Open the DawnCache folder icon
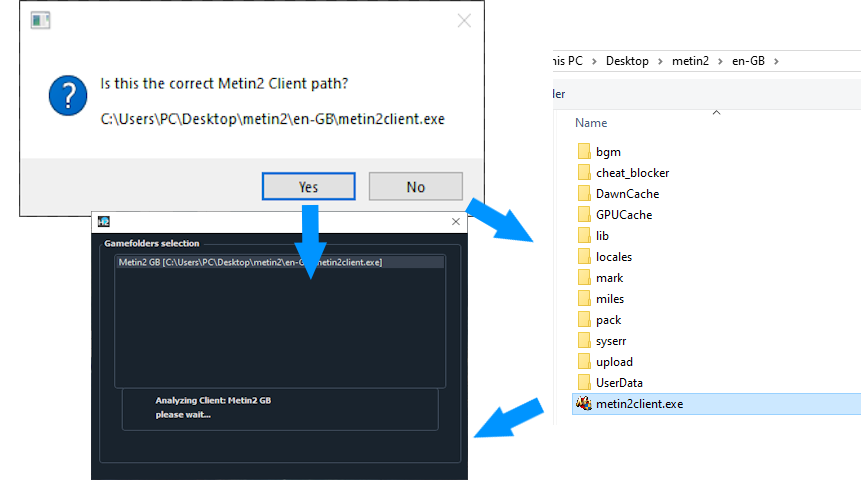Screen dimensions: 861x484 tap(585, 194)
